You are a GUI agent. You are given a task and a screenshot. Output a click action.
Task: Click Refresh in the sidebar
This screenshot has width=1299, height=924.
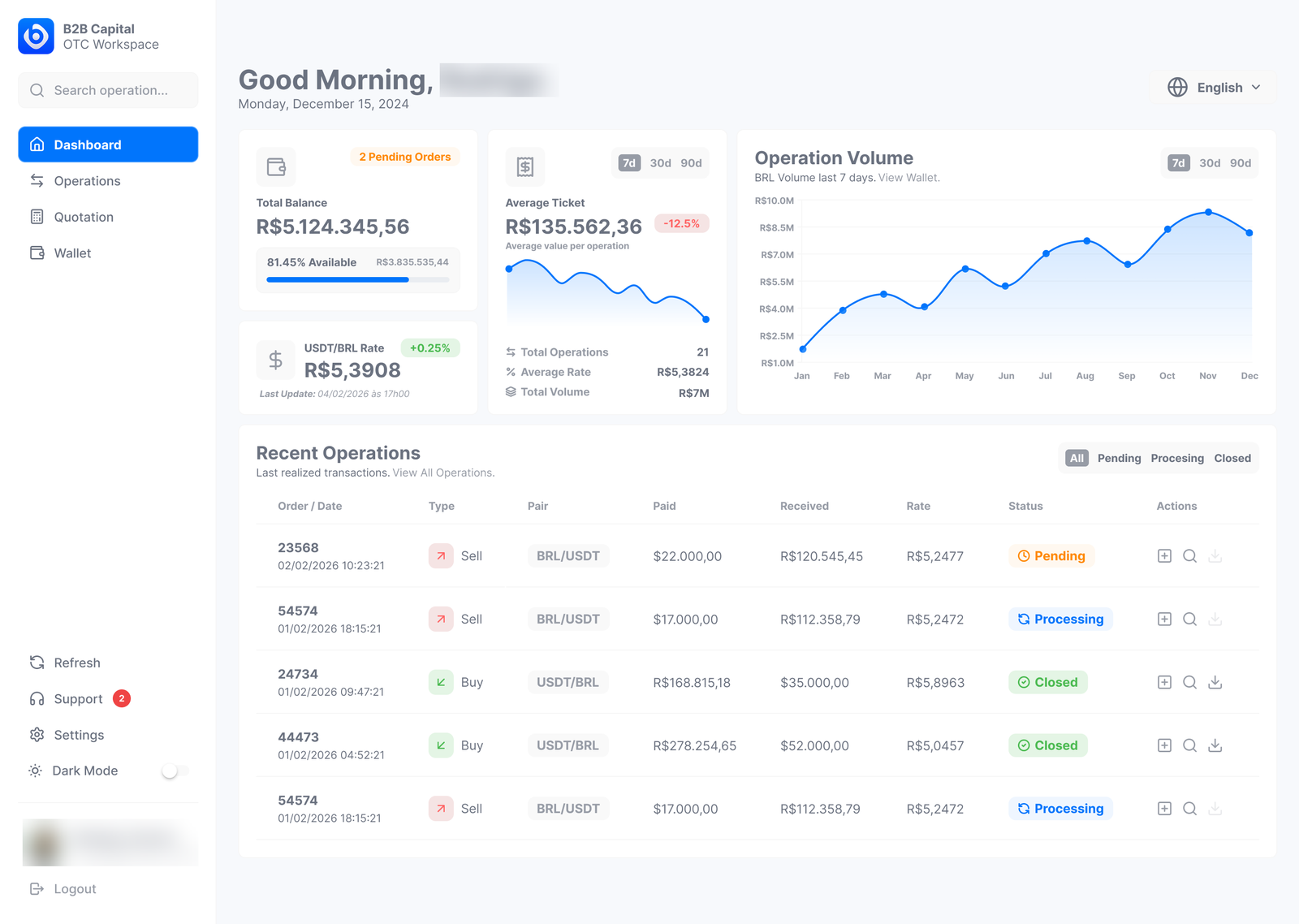point(65,663)
